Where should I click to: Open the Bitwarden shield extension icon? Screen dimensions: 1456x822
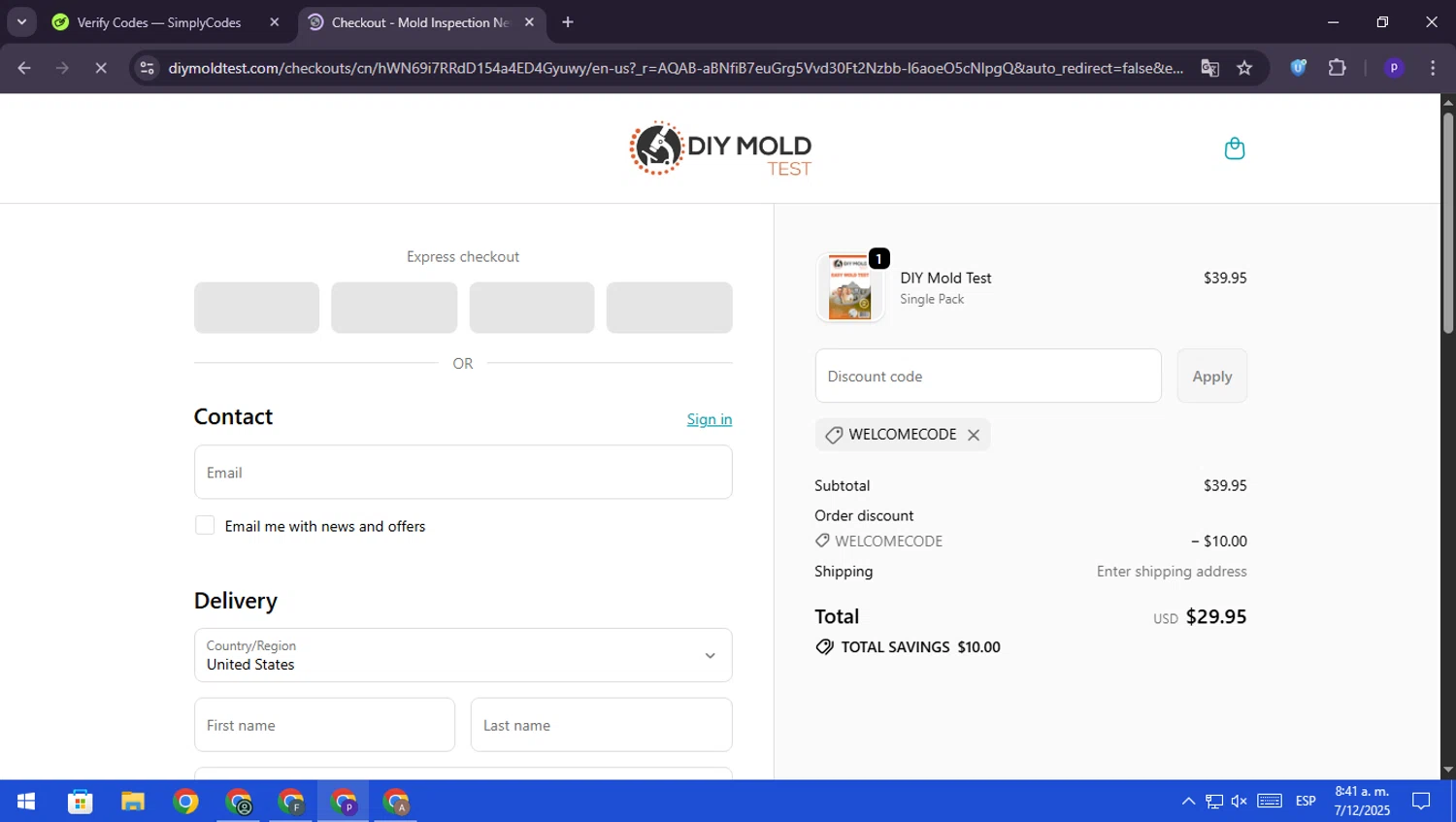[1298, 68]
